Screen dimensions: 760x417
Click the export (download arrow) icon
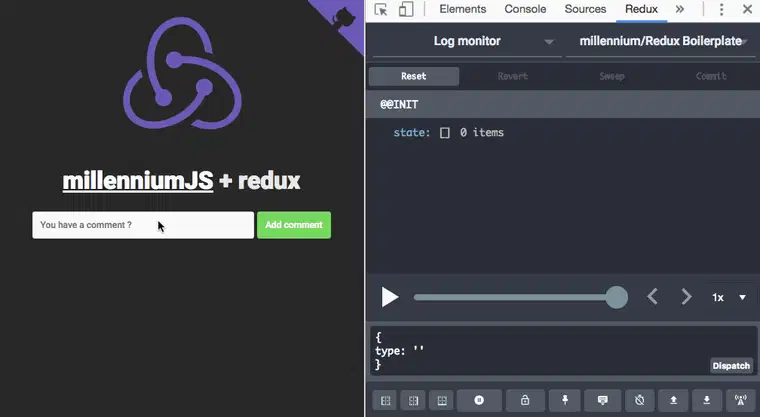pos(707,401)
